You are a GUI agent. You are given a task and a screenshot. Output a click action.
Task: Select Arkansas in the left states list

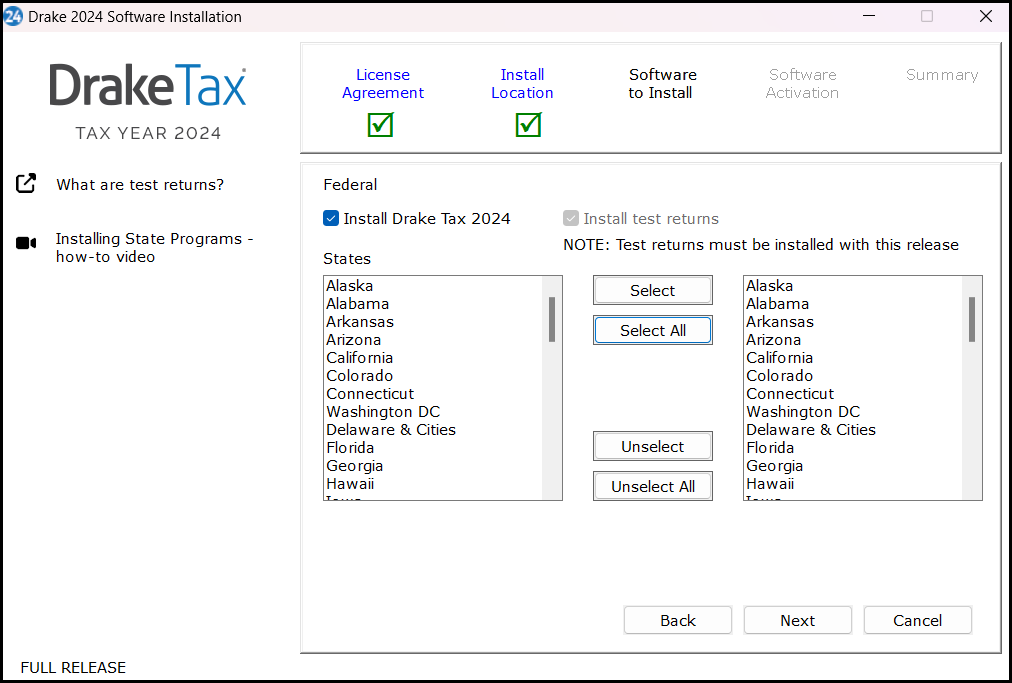coord(433,321)
